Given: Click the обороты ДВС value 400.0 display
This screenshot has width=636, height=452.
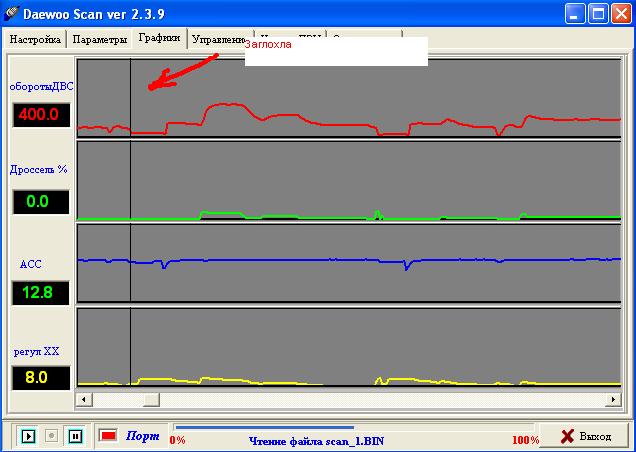Looking at the screenshot, I should tap(40, 114).
